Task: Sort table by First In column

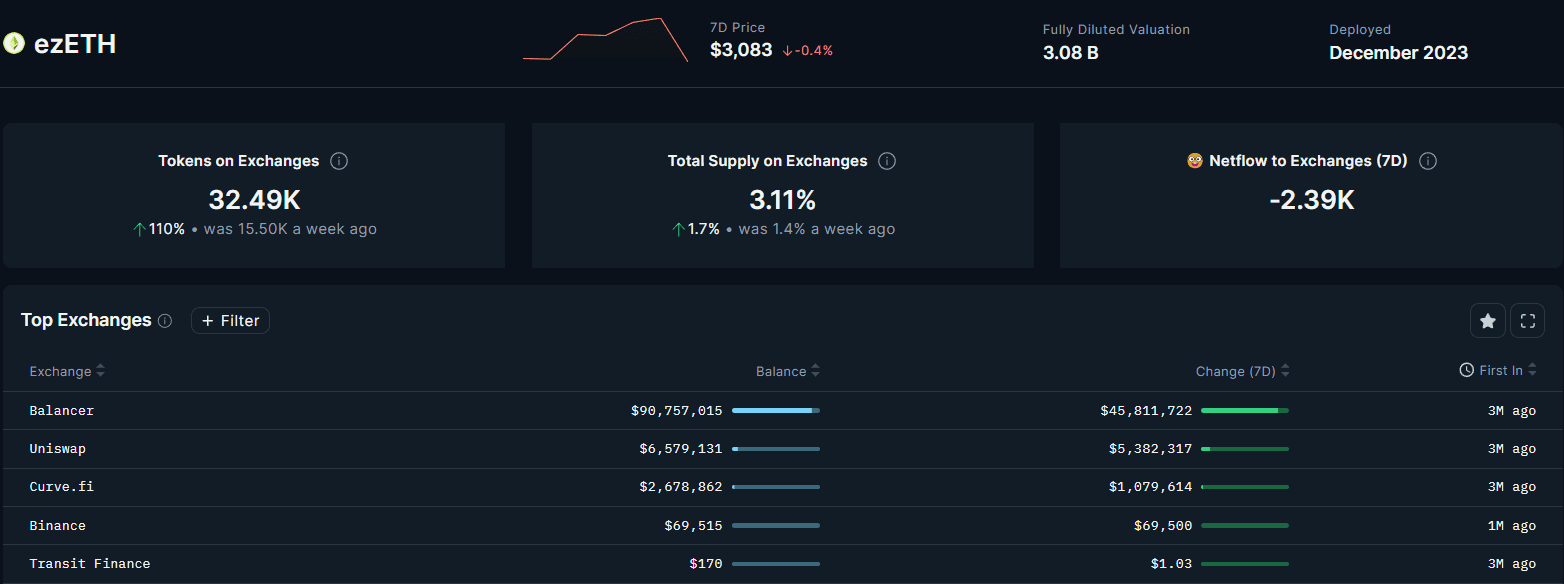Action: [x=1500, y=371]
